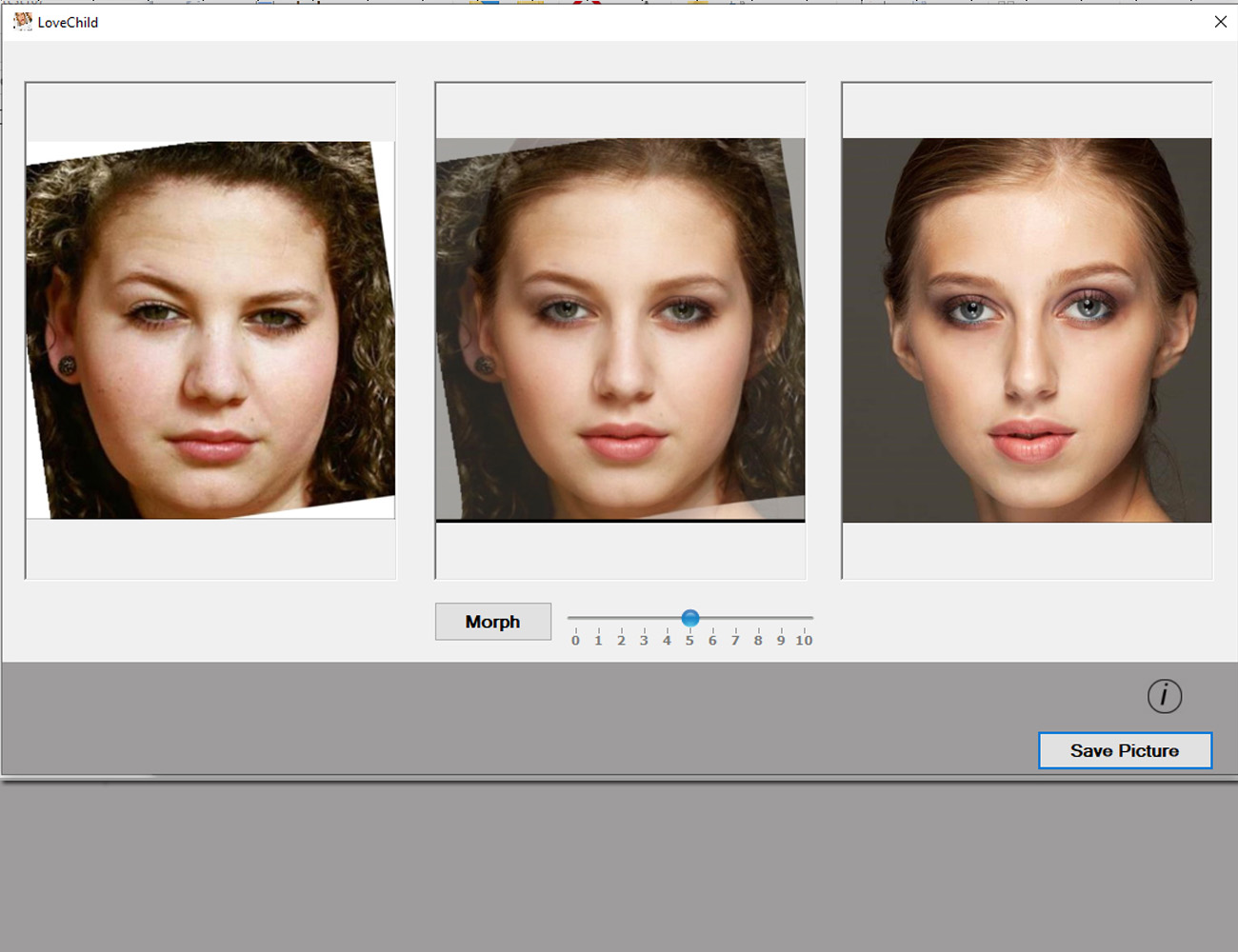Open the info icon above Save Picture

[1164, 696]
